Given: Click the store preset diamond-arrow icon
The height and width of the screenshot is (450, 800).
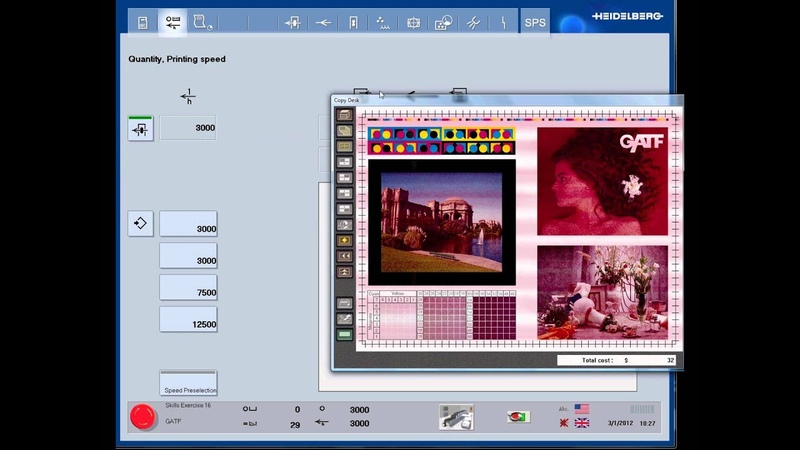Looking at the screenshot, I should pyautogui.click(x=140, y=223).
